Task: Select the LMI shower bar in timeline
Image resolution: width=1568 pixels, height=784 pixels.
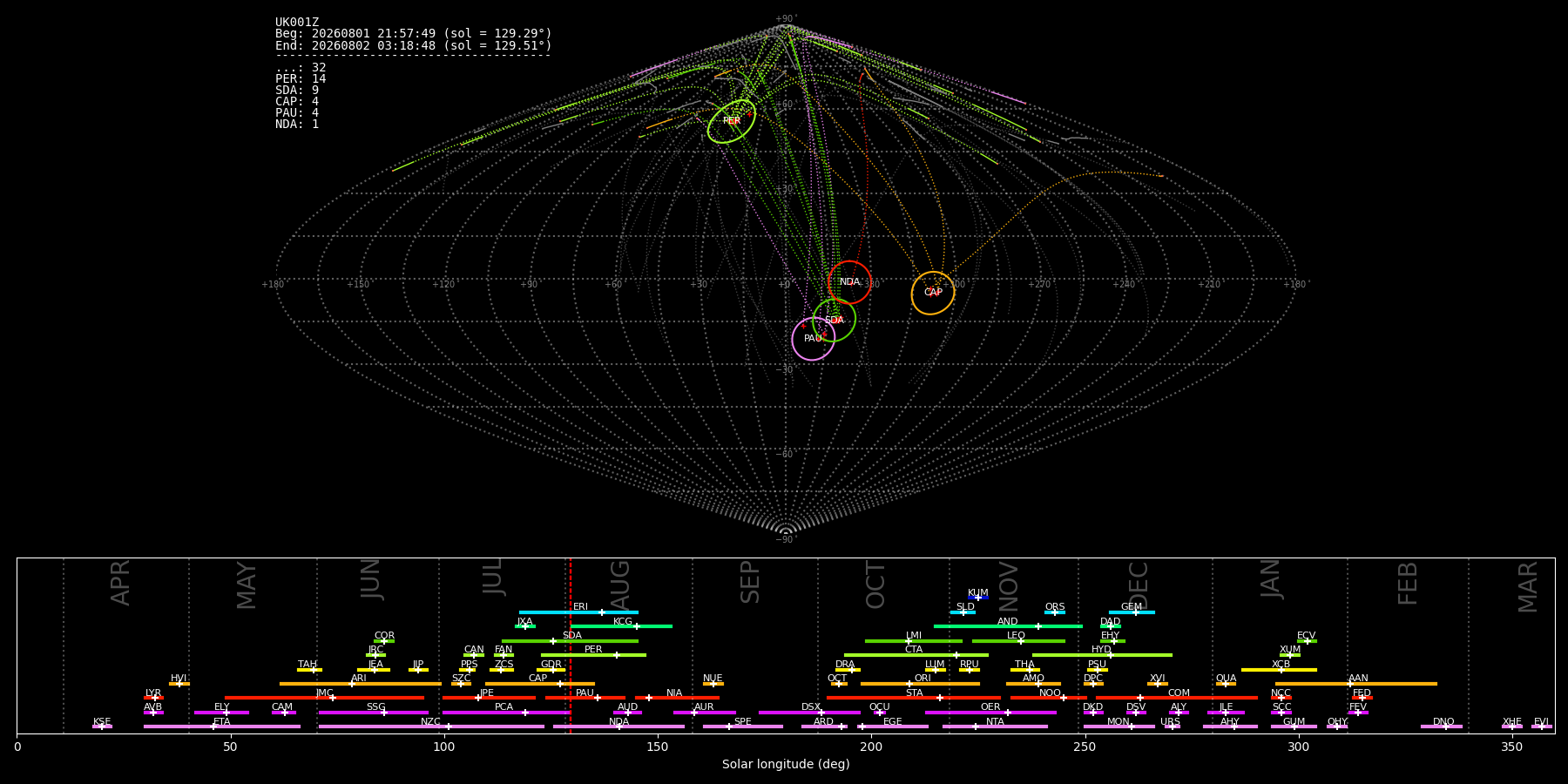Action: tap(914, 641)
